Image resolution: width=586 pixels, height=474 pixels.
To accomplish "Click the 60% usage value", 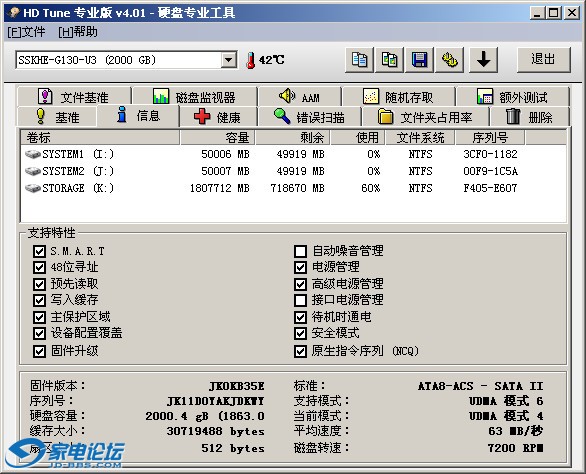I will (x=371, y=188).
